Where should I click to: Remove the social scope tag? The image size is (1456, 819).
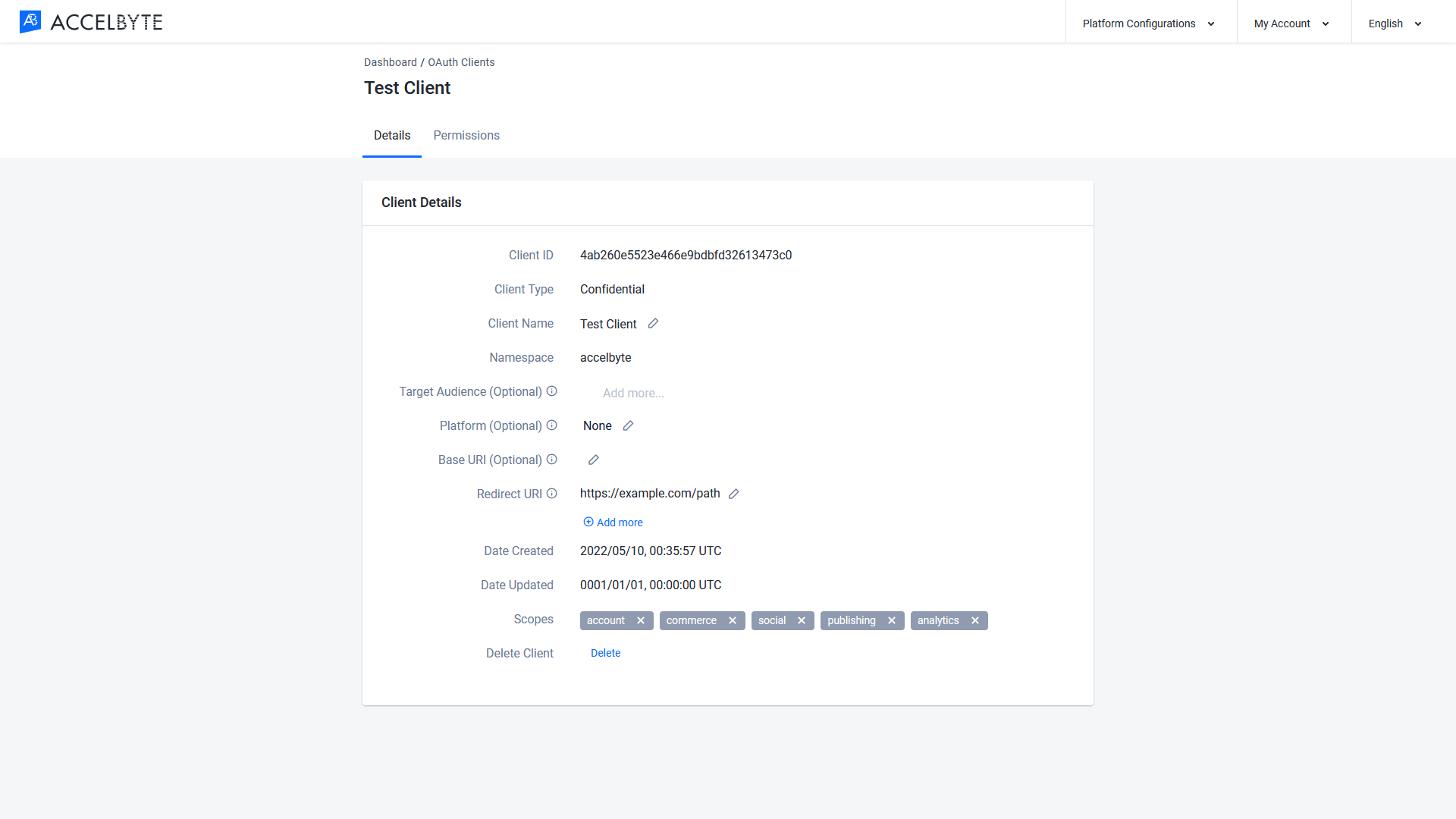click(802, 621)
